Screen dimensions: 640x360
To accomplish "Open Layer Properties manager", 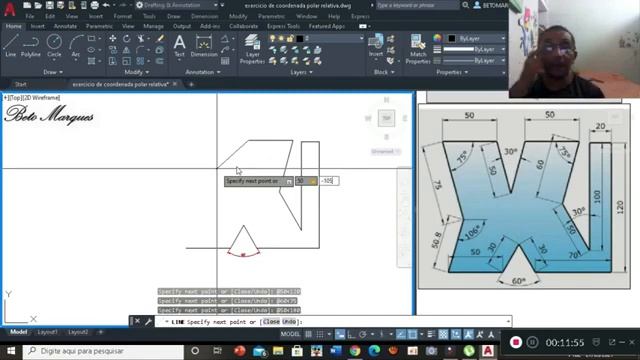I will [252, 49].
